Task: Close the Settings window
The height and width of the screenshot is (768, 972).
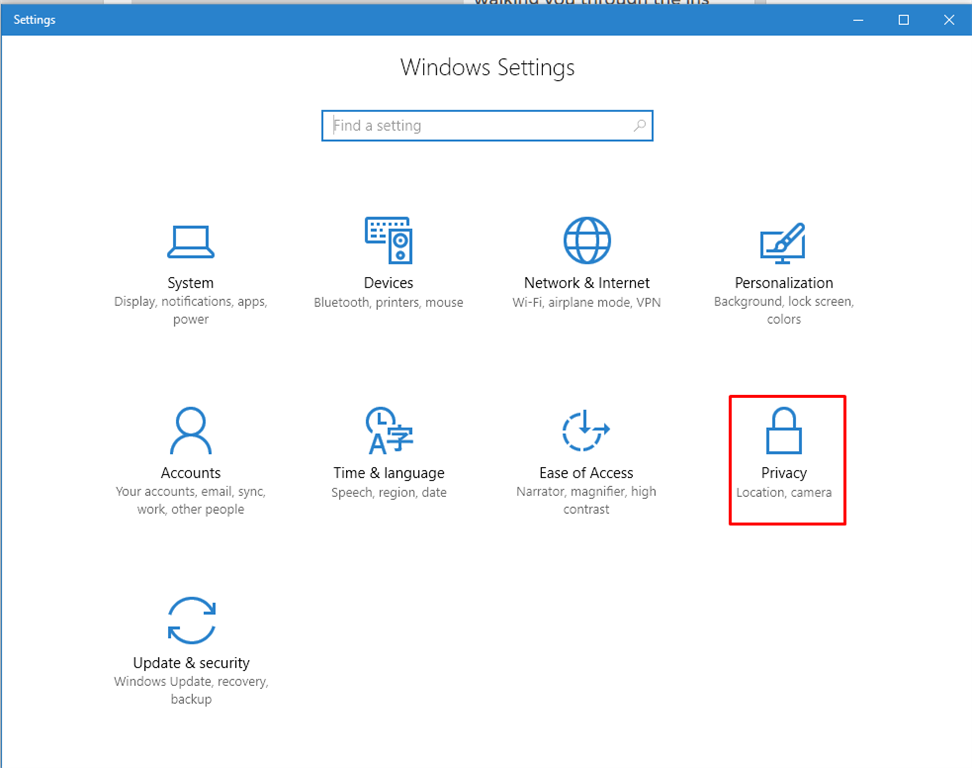Action: [x=949, y=20]
